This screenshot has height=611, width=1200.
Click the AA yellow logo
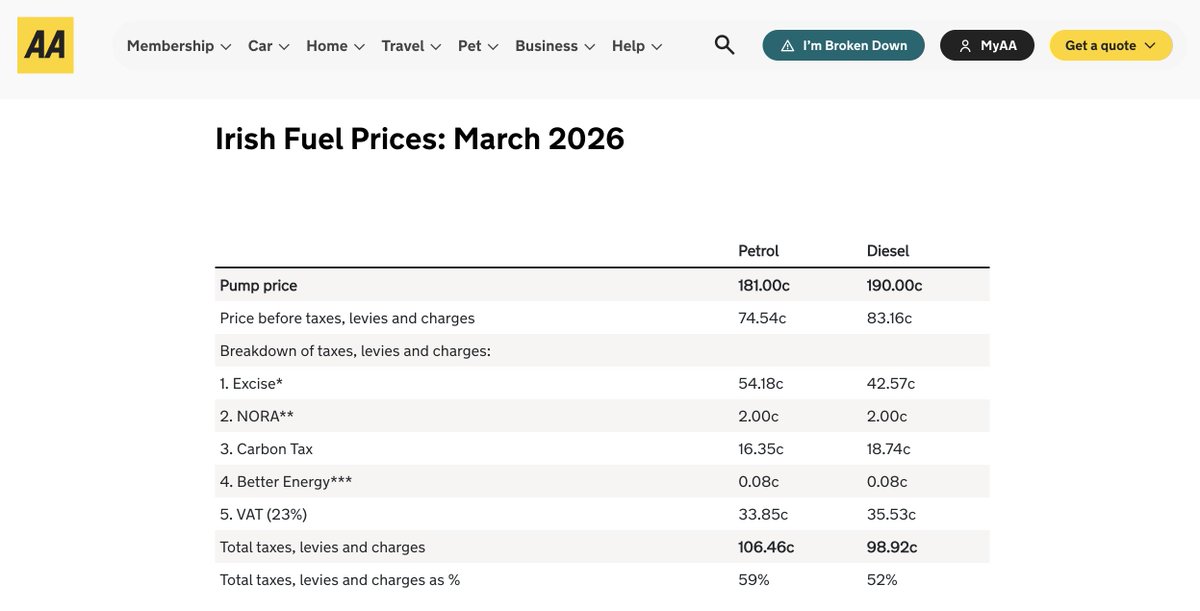45,45
